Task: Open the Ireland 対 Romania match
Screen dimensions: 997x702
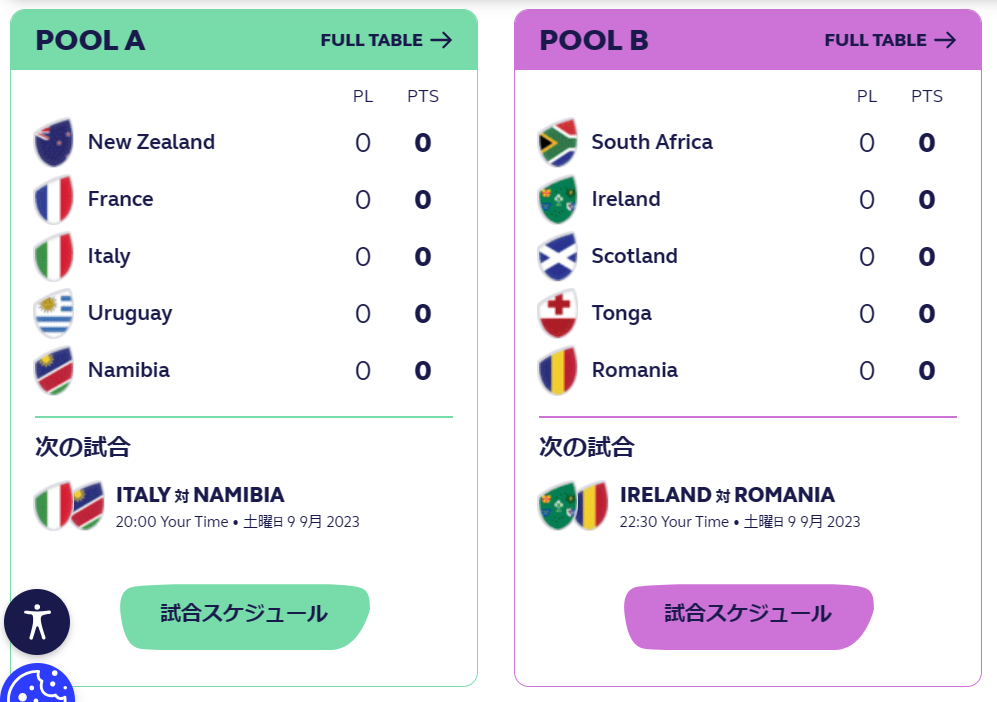Action: tap(727, 495)
